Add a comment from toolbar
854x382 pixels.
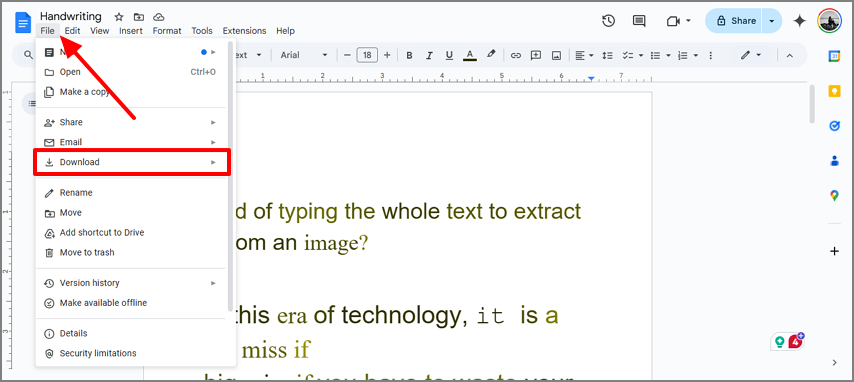(536, 55)
